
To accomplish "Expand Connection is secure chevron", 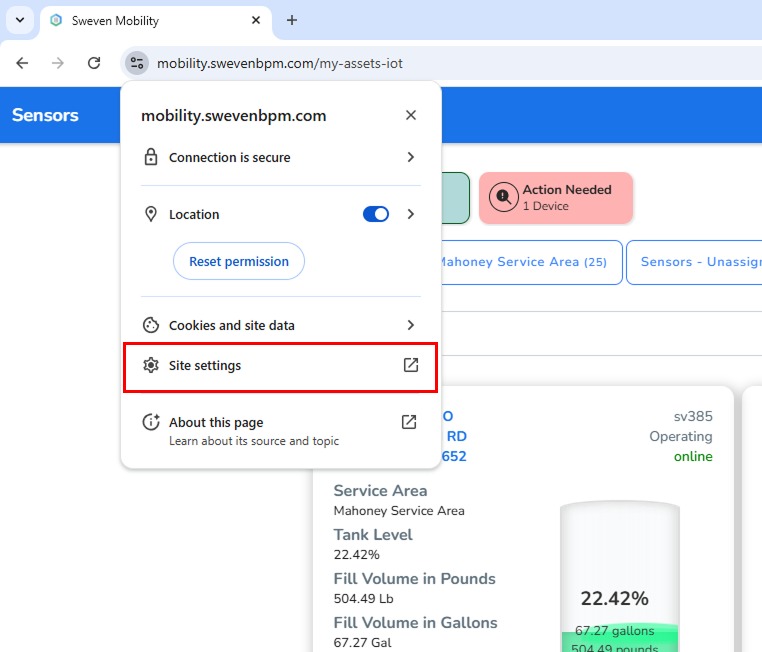I will click(x=411, y=157).
